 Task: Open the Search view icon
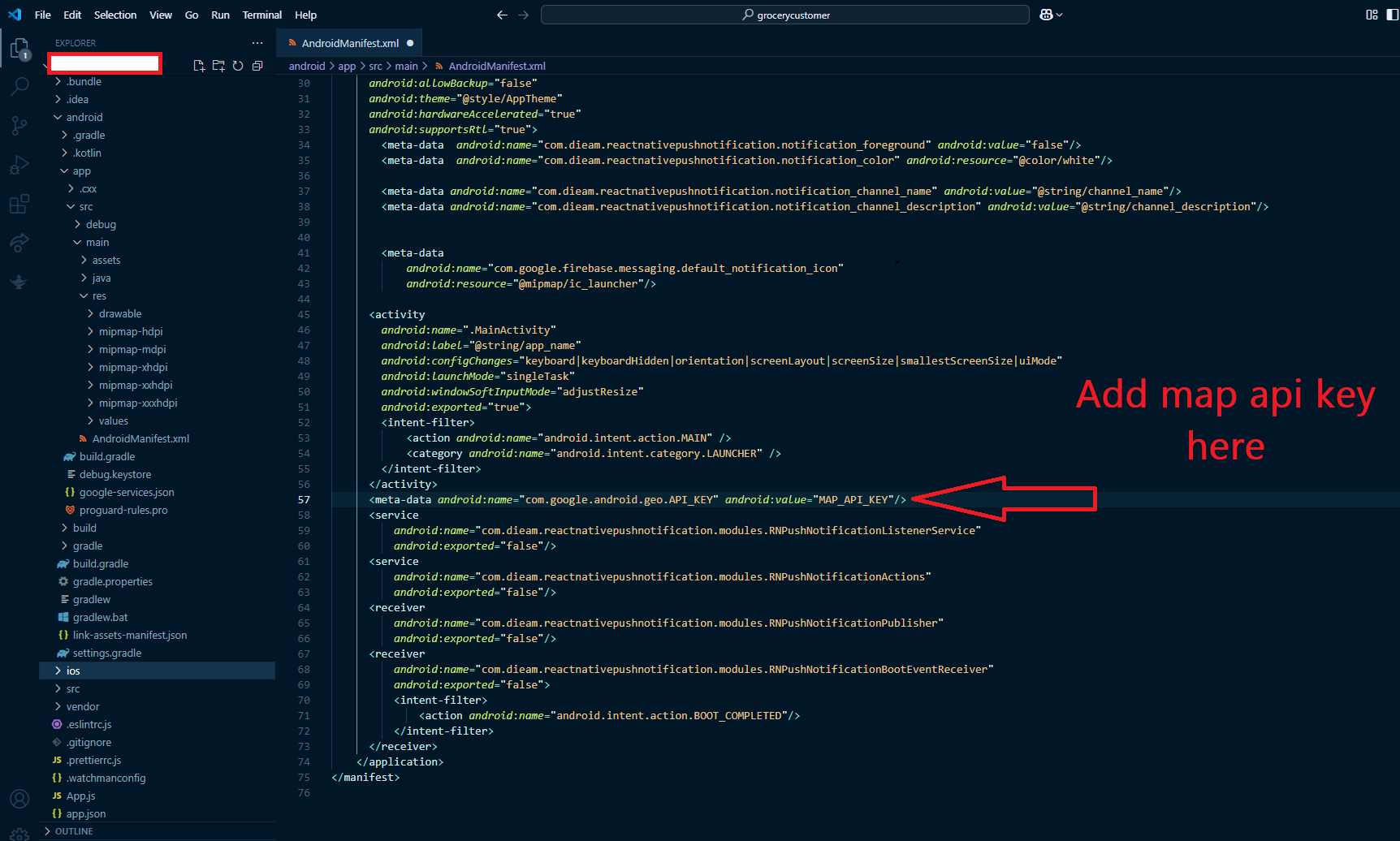point(19,86)
